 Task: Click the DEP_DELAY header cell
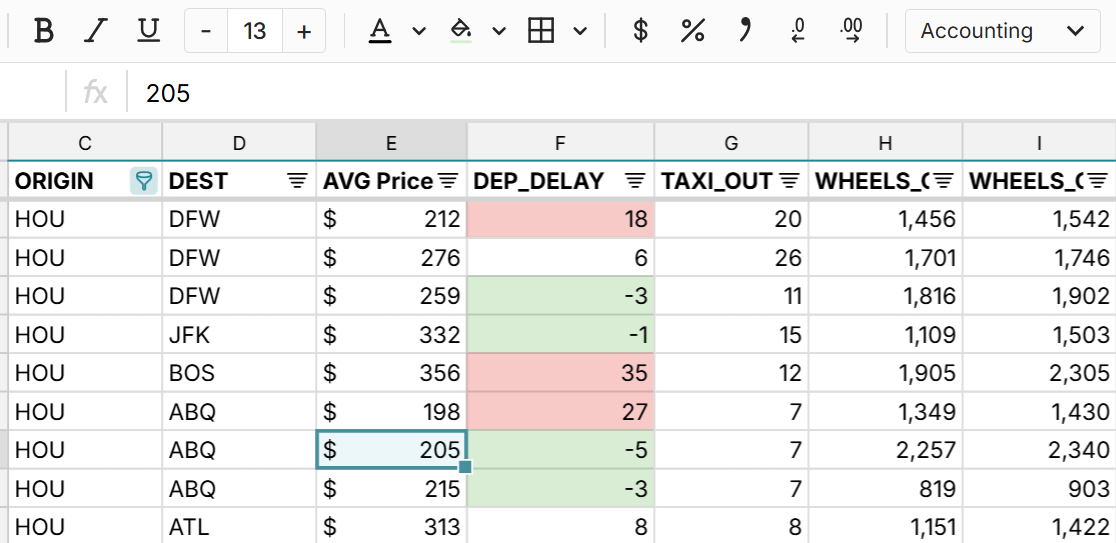[x=560, y=181]
